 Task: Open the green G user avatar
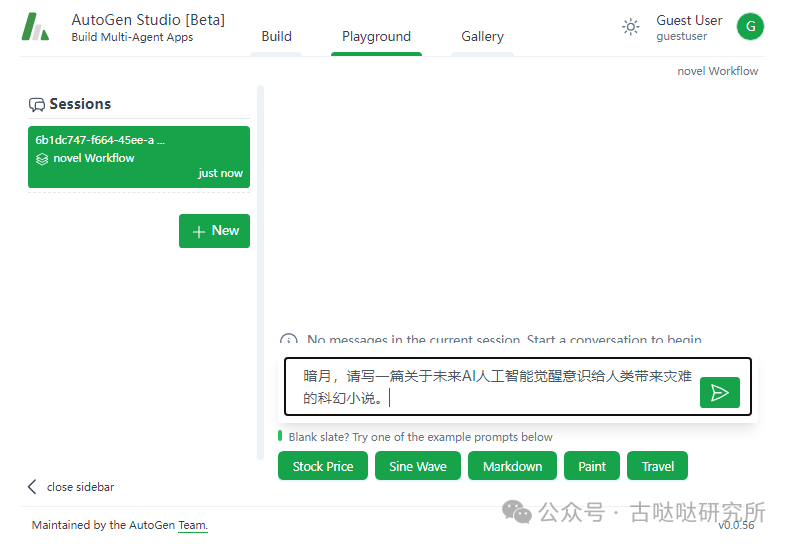(750, 26)
